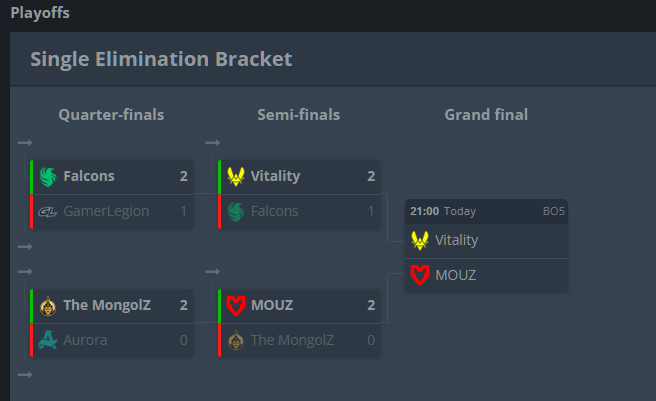Click the Aurora team logo

tap(48, 340)
